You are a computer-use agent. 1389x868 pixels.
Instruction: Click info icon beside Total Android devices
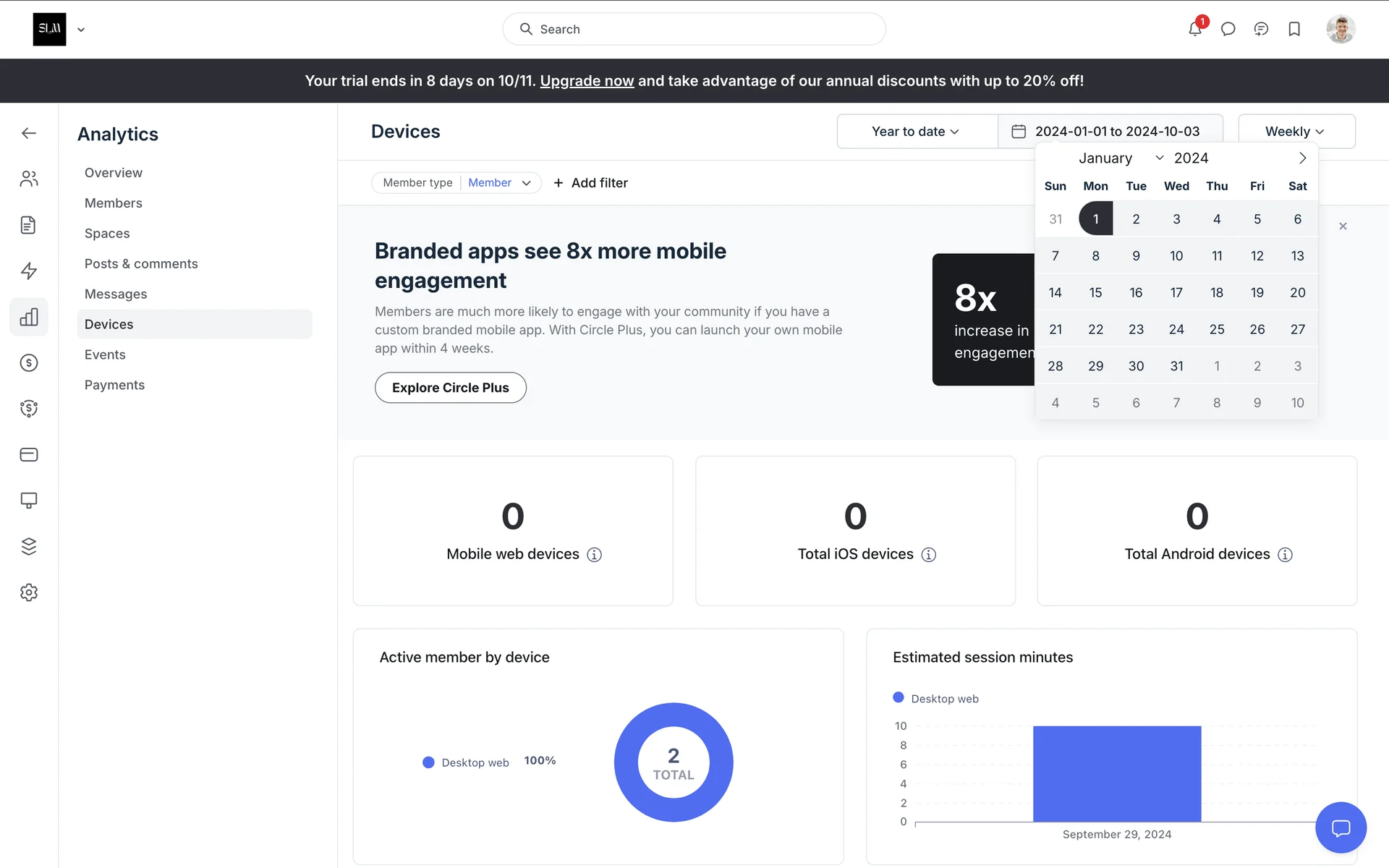[1285, 555]
